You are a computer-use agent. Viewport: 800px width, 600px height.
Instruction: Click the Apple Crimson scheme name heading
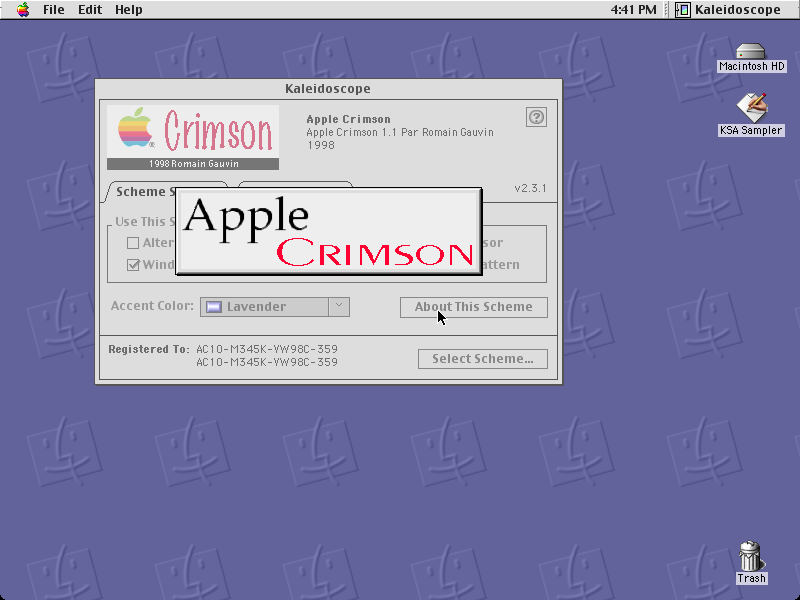[x=348, y=119]
